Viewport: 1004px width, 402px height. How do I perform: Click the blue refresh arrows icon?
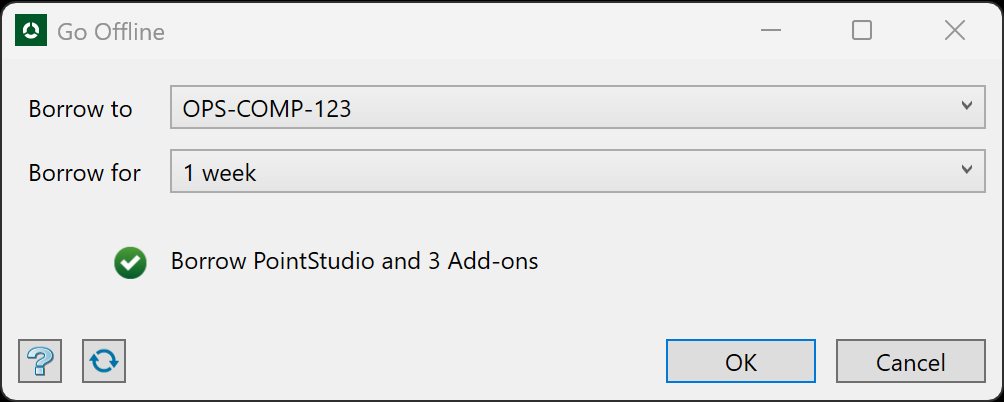(x=104, y=361)
